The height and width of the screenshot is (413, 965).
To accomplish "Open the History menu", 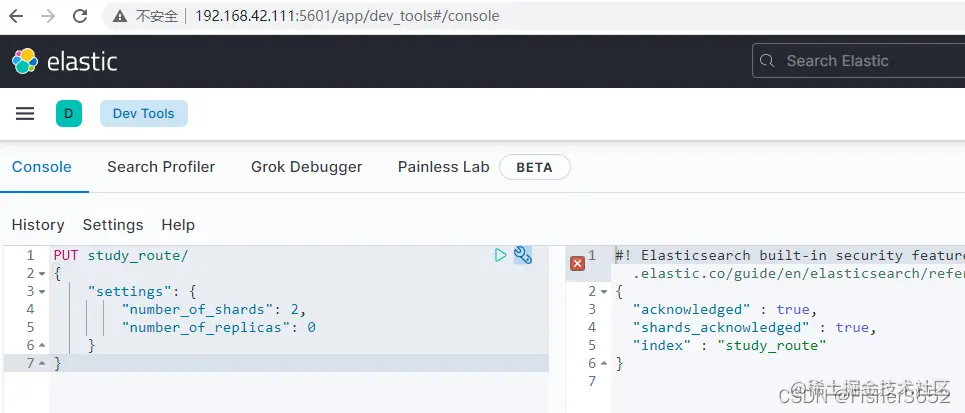I will point(38,225).
